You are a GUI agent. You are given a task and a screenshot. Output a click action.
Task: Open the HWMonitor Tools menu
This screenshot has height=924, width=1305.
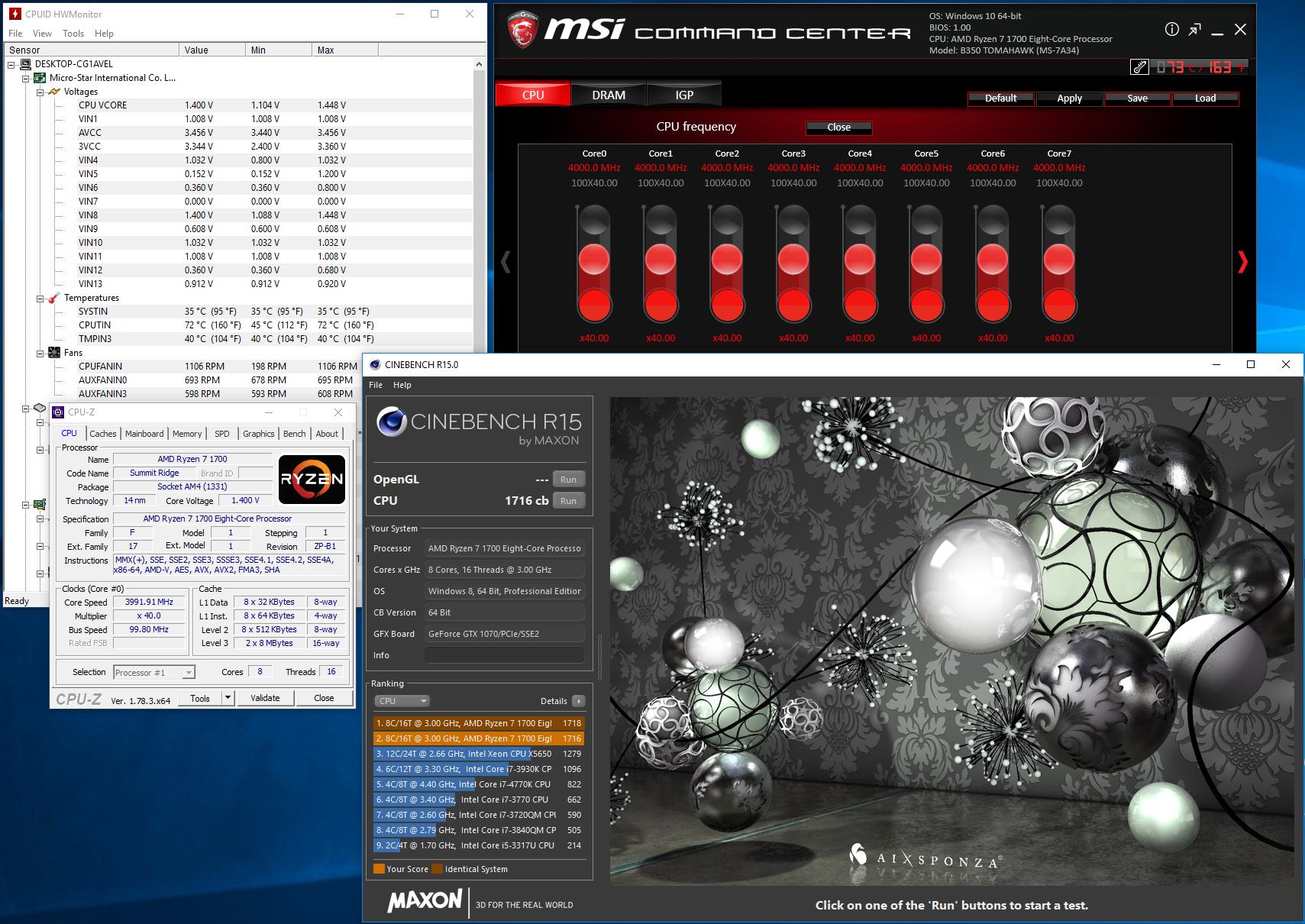click(73, 34)
